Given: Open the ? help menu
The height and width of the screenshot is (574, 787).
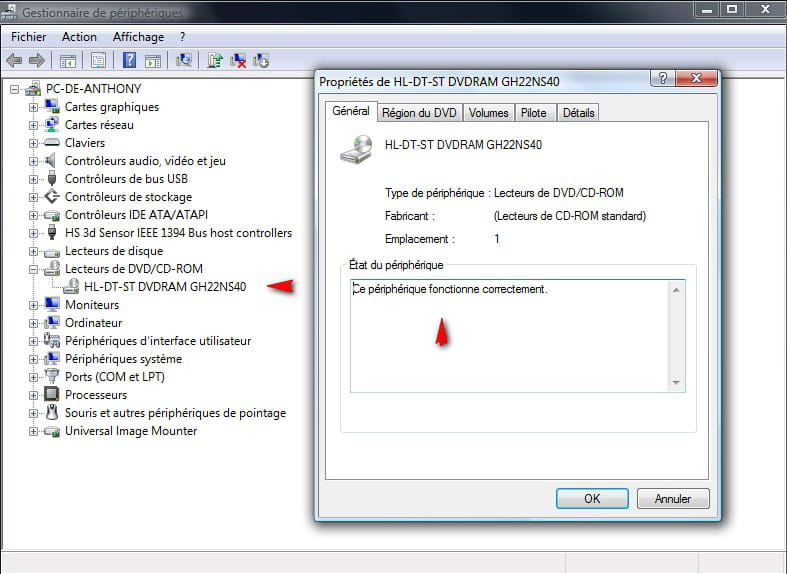Looking at the screenshot, I should pos(182,37).
